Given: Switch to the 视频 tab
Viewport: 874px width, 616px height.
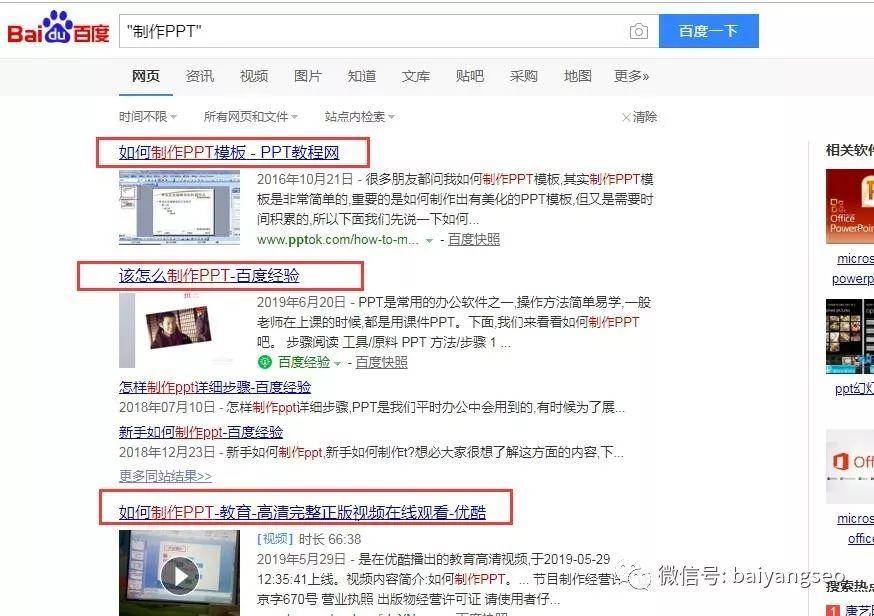Looking at the screenshot, I should (254, 76).
